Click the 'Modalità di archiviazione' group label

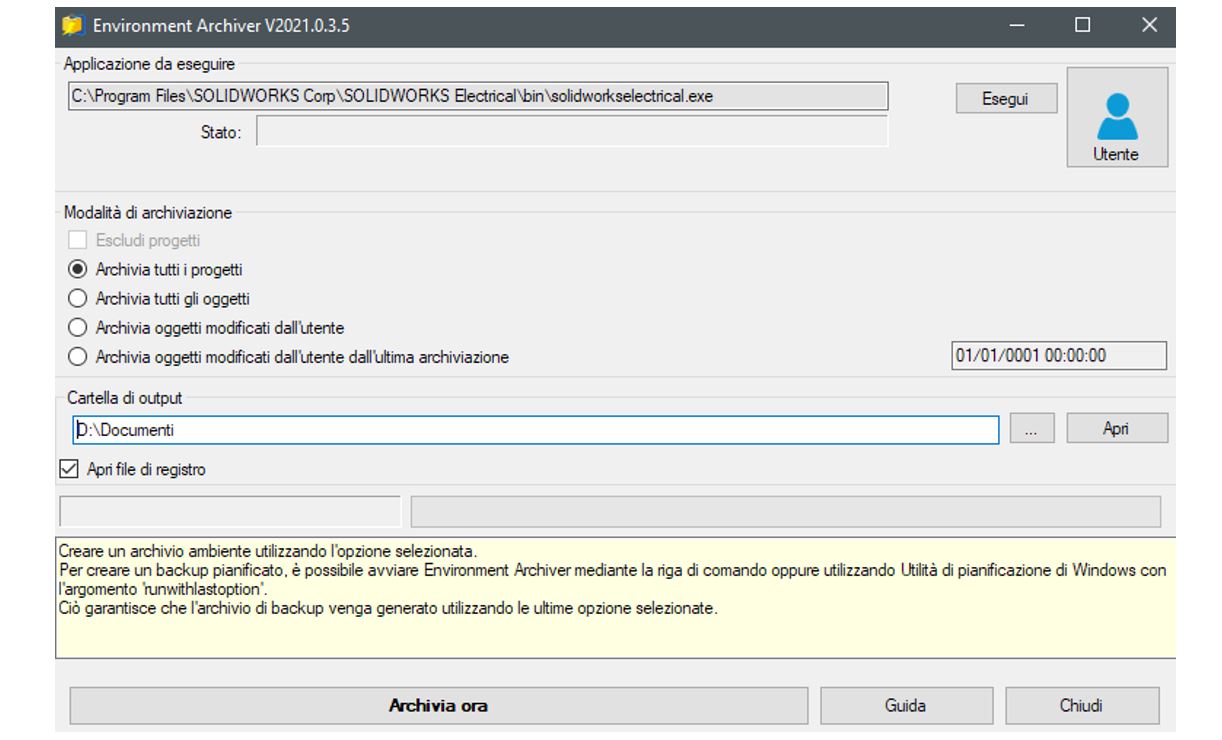click(148, 212)
